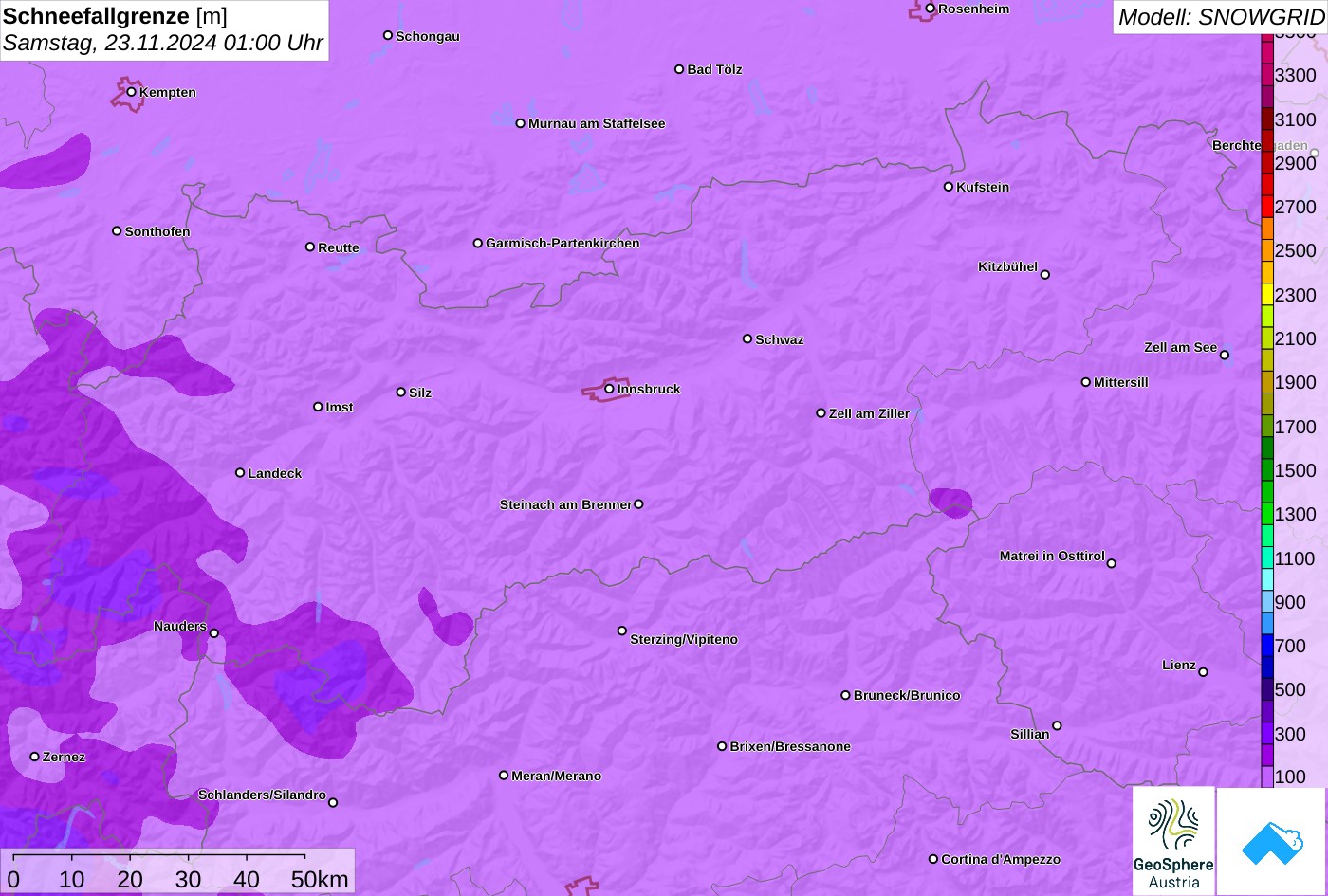Image resolution: width=1328 pixels, height=896 pixels.
Task: Click the Innsbruck city marker
Action: click(x=610, y=389)
